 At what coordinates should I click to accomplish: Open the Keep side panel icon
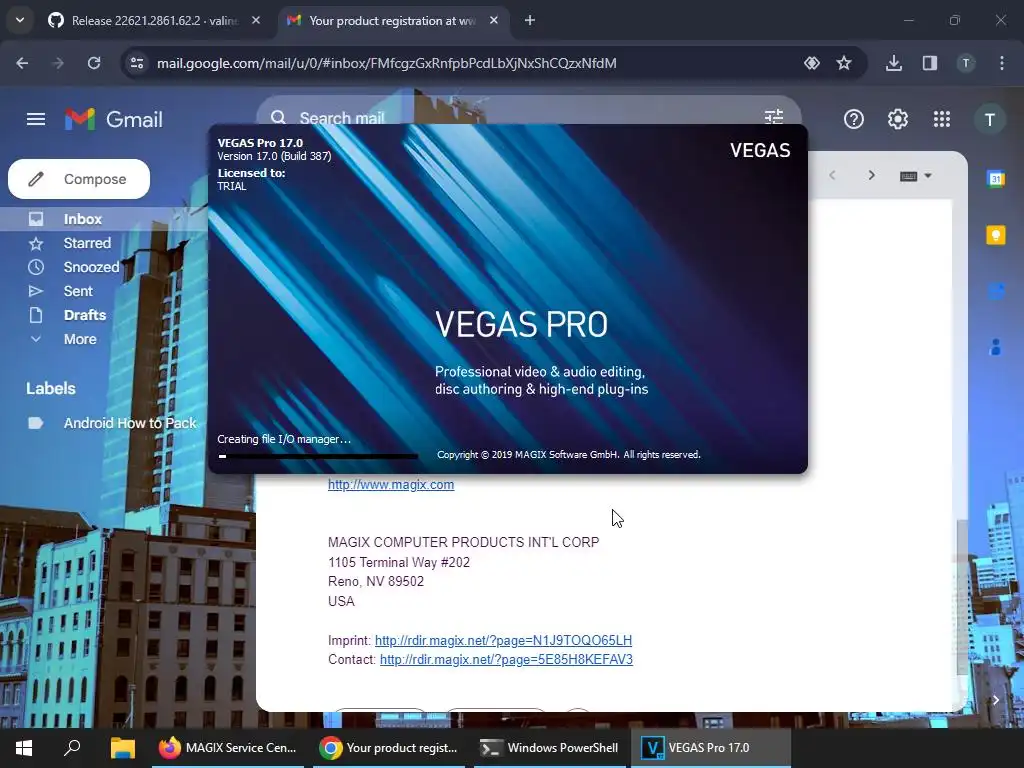(996, 235)
